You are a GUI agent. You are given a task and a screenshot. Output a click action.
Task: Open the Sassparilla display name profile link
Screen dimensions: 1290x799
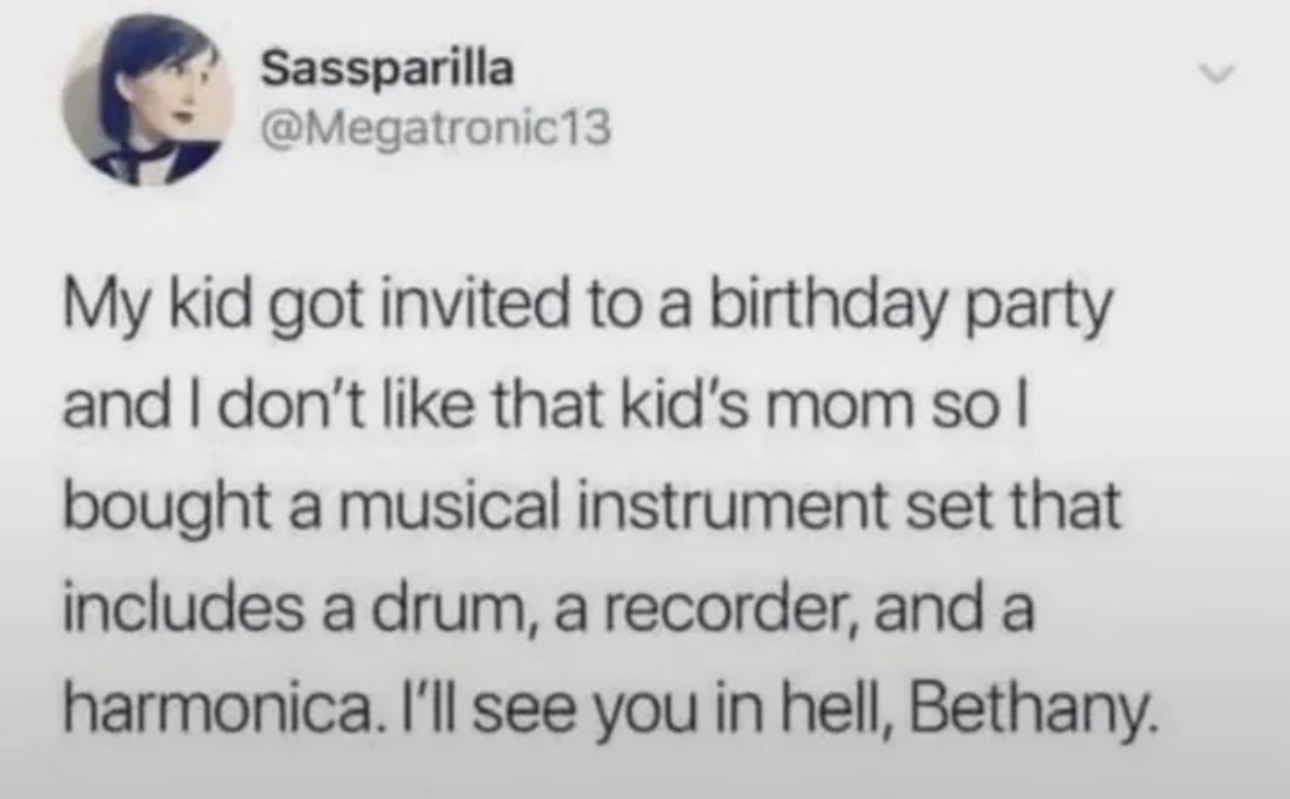pyautogui.click(x=388, y=70)
